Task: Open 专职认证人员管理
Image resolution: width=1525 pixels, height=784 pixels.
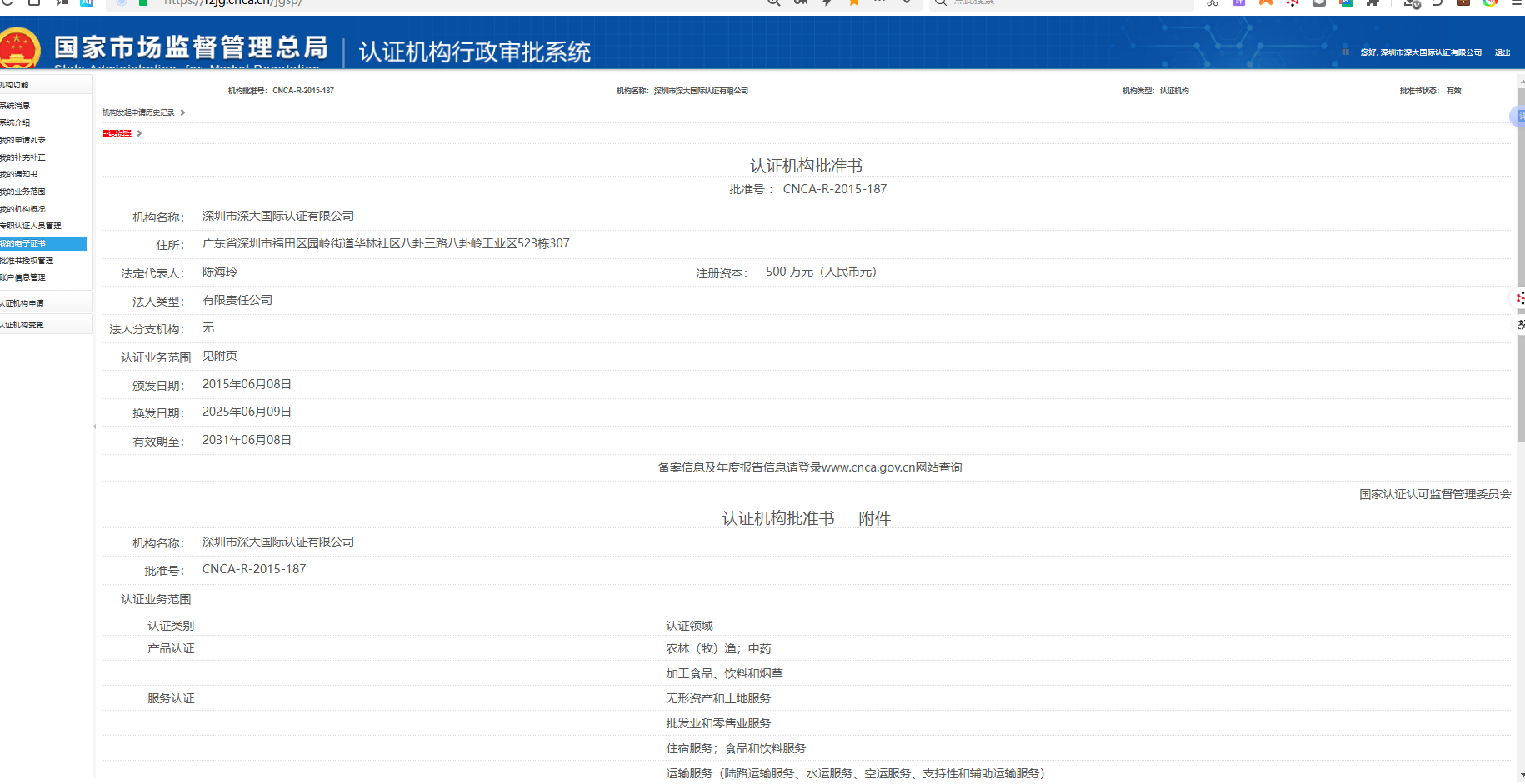Action: [30, 226]
